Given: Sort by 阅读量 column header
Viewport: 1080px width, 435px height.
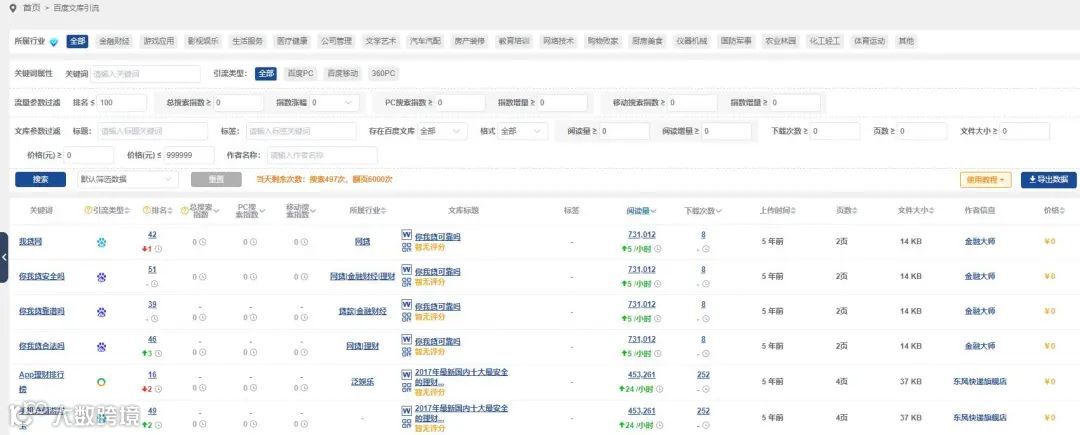Looking at the screenshot, I should click(641, 211).
